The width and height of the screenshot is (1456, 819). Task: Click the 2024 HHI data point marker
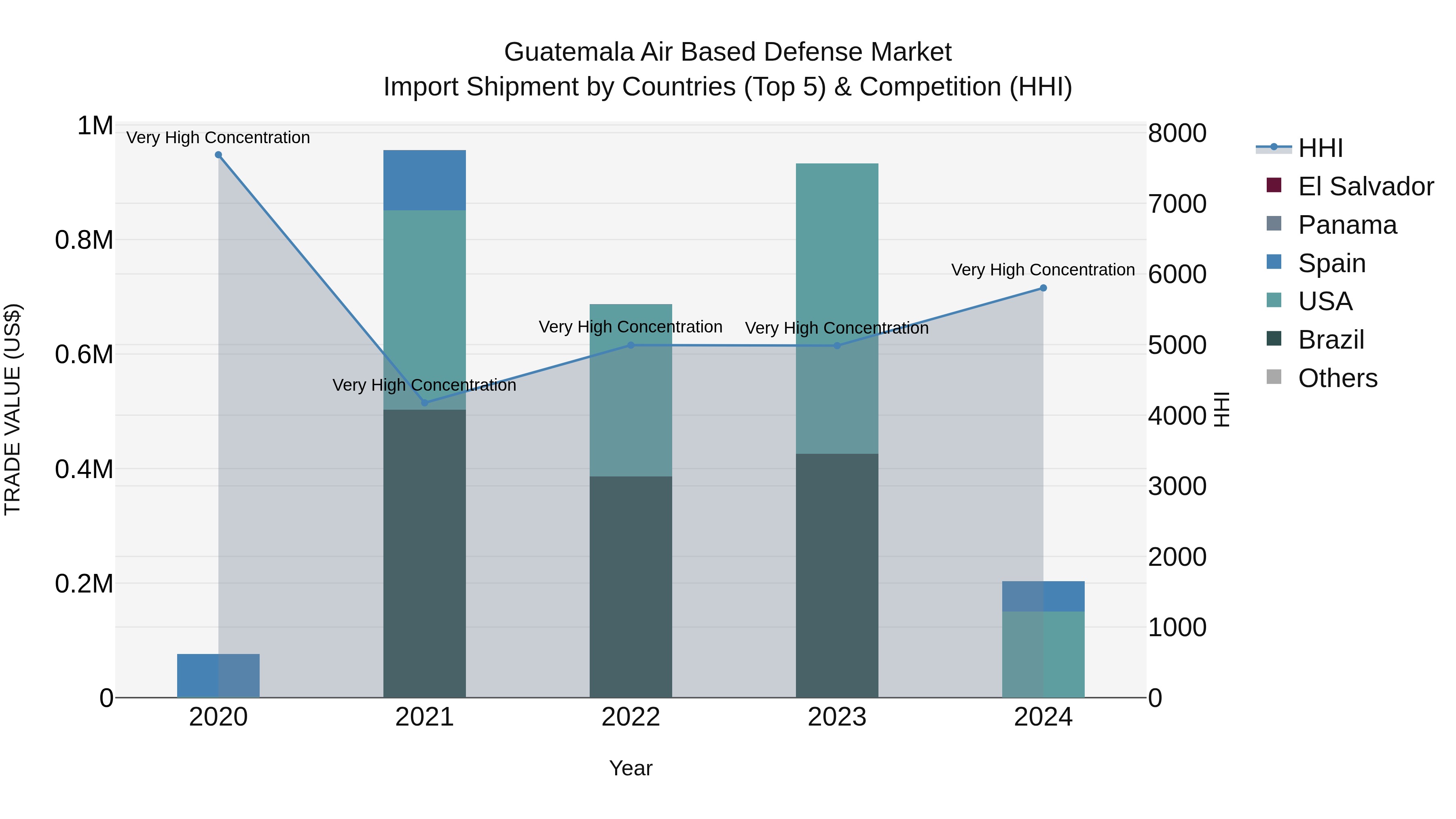[x=1043, y=288]
